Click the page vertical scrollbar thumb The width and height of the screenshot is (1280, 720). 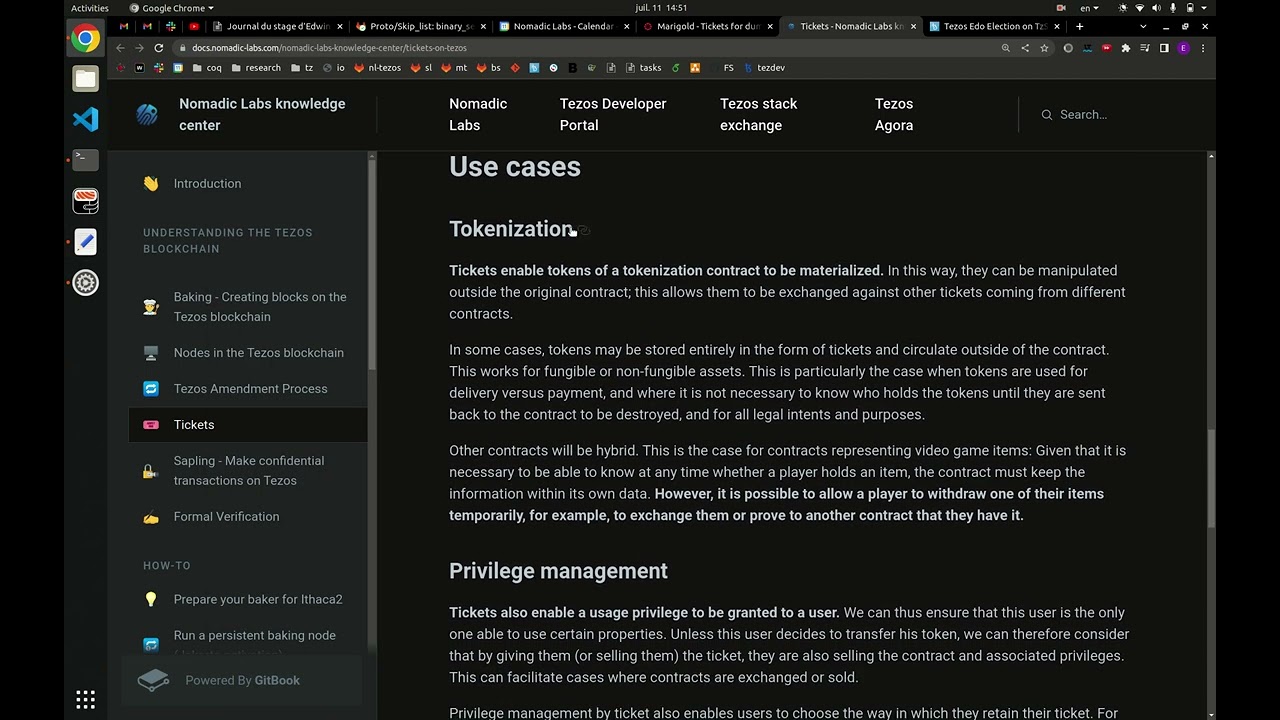(1211, 478)
